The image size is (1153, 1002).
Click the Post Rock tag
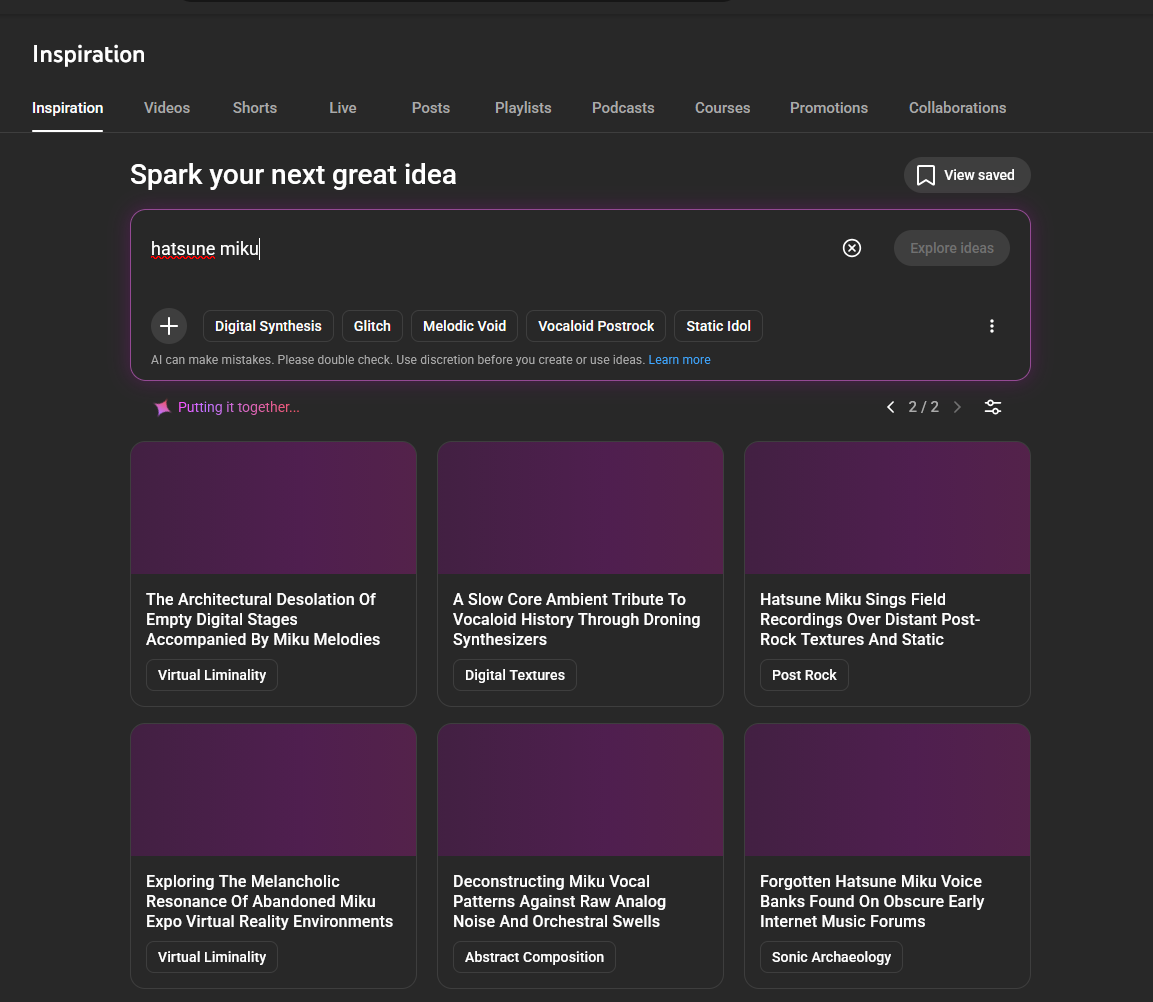click(804, 675)
